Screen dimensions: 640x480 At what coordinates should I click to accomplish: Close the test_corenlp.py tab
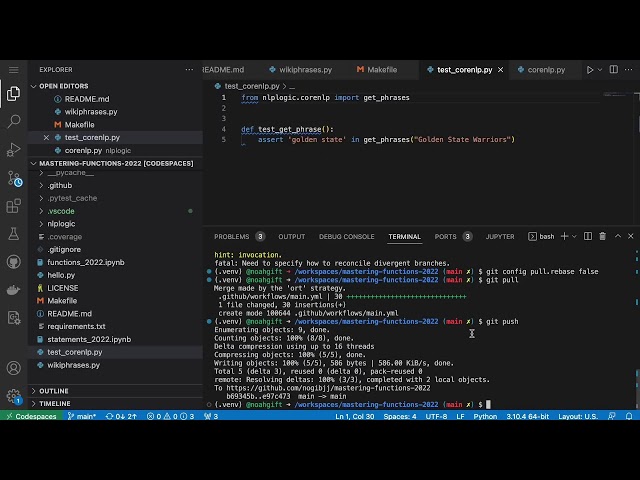pyautogui.click(x=500, y=70)
